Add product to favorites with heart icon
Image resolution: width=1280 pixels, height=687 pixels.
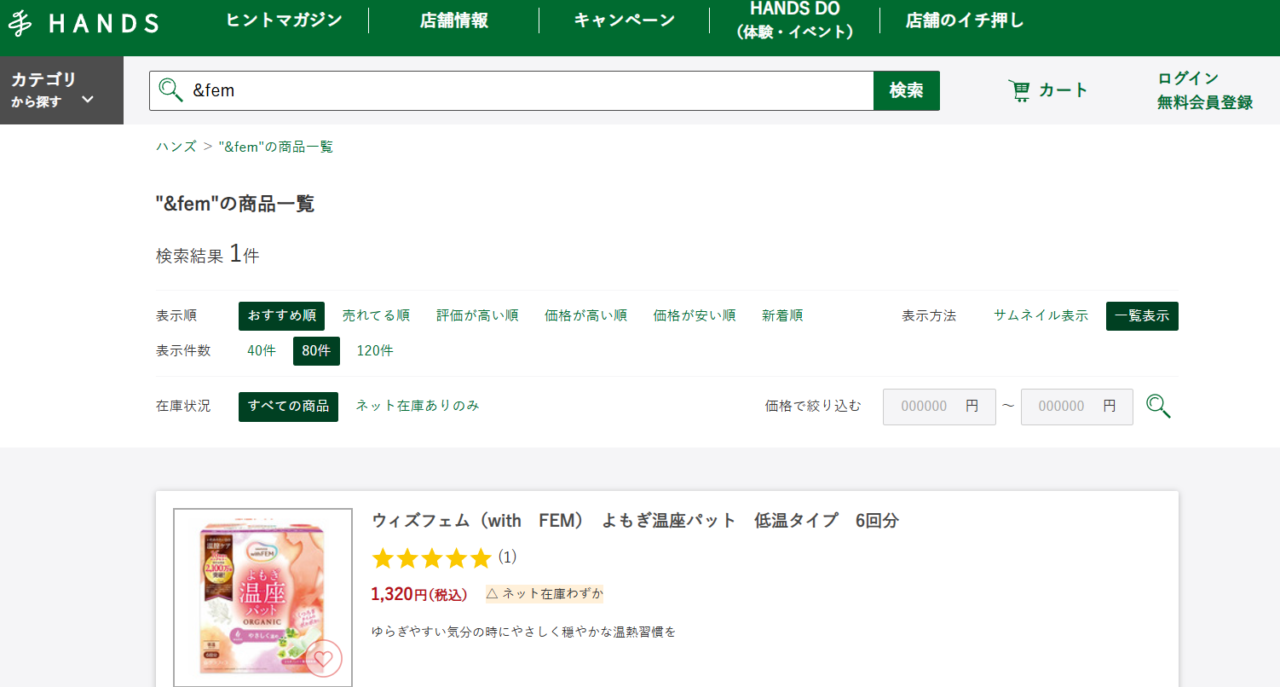pos(322,658)
